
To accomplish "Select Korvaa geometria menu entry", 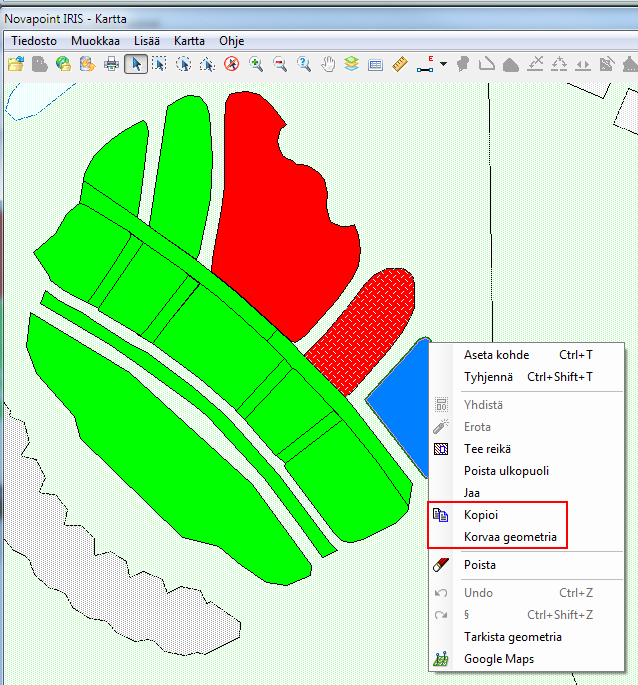I will (527, 537).
